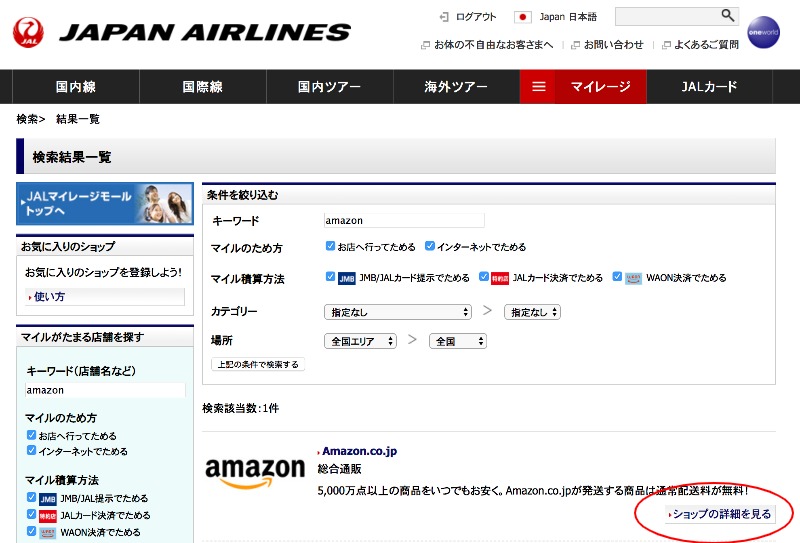Open the Amazon.co.jp link
The width and height of the screenshot is (800, 543).
(359, 451)
